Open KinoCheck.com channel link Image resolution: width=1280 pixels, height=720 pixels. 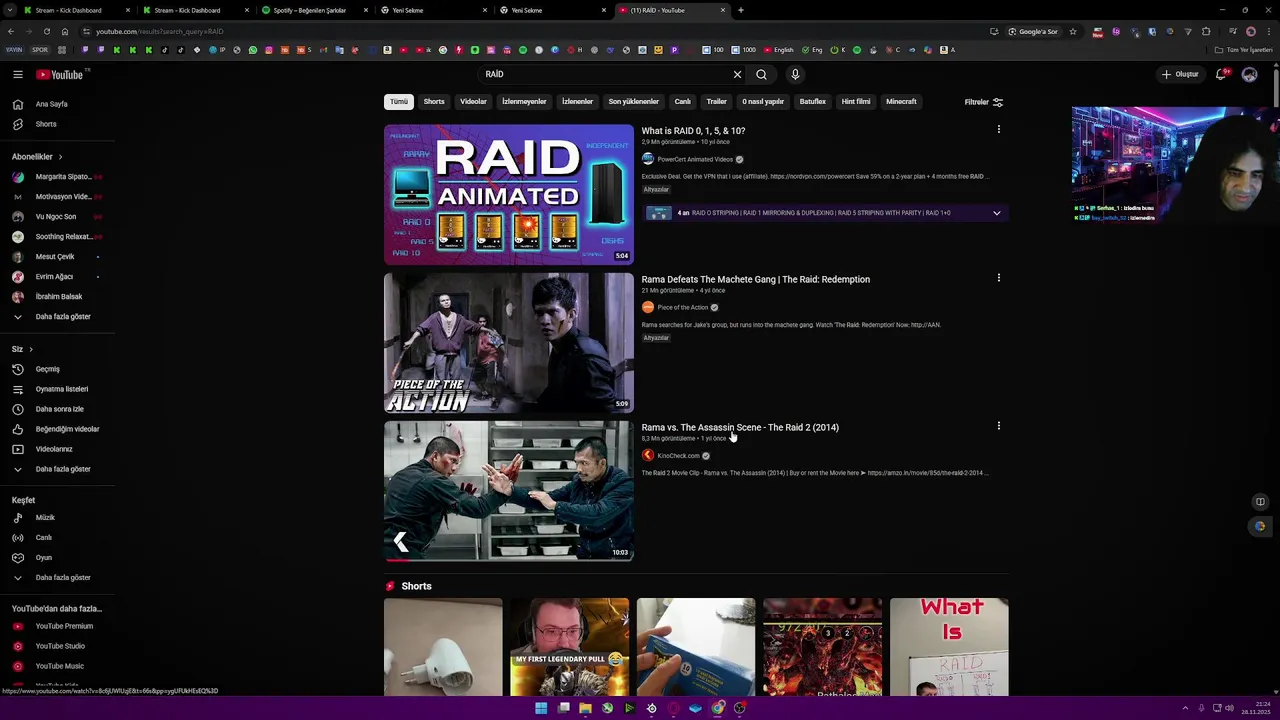click(x=678, y=456)
